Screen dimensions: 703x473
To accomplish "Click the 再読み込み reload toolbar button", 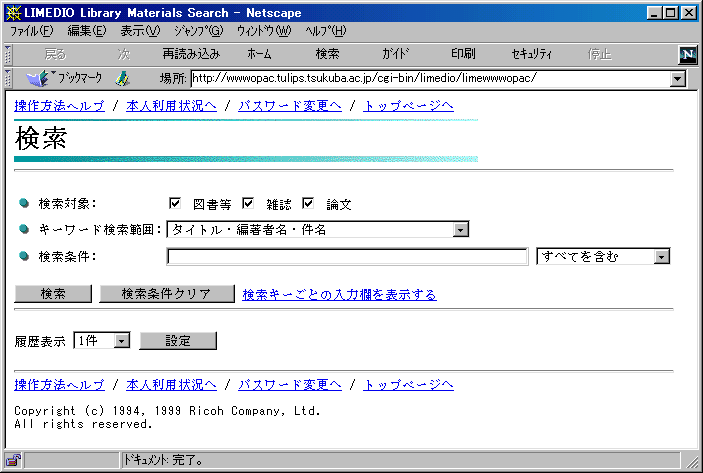I will coord(191,54).
